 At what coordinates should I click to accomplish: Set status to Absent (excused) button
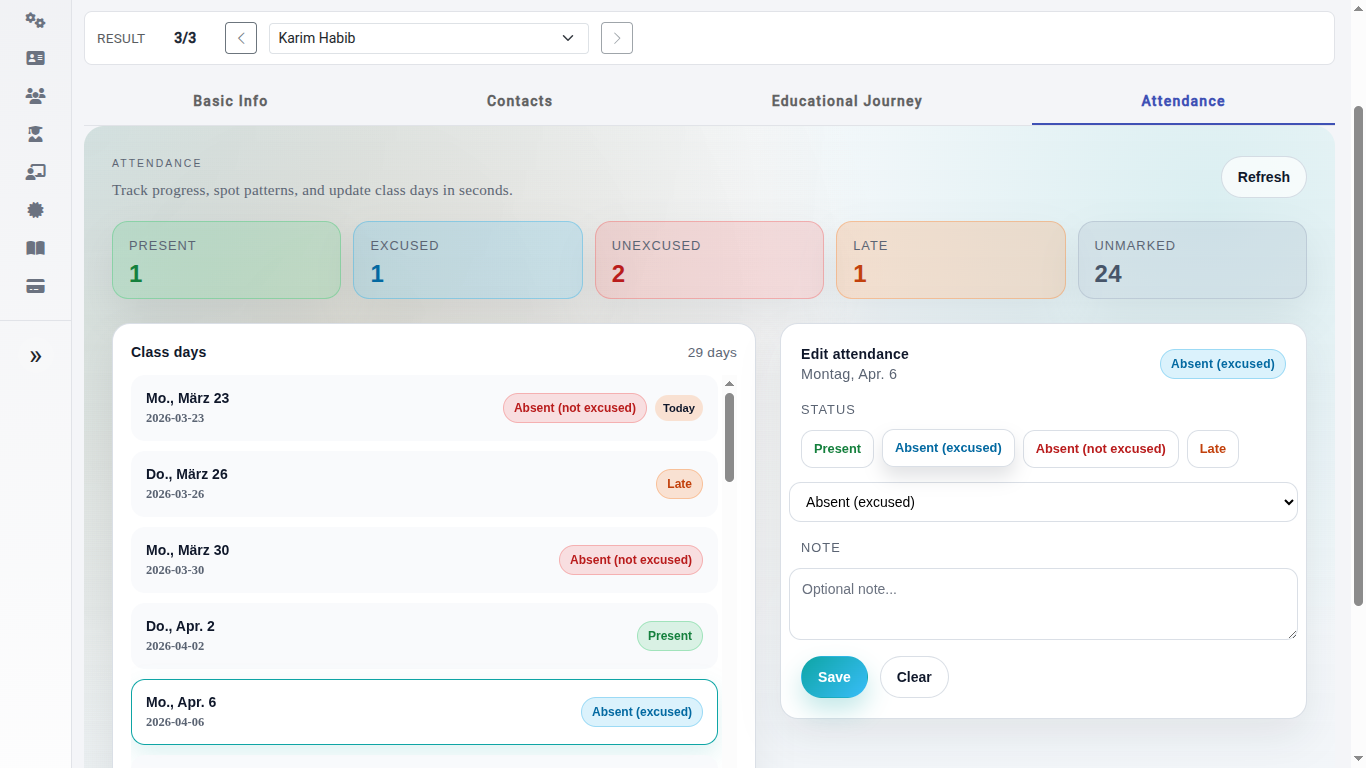click(948, 448)
